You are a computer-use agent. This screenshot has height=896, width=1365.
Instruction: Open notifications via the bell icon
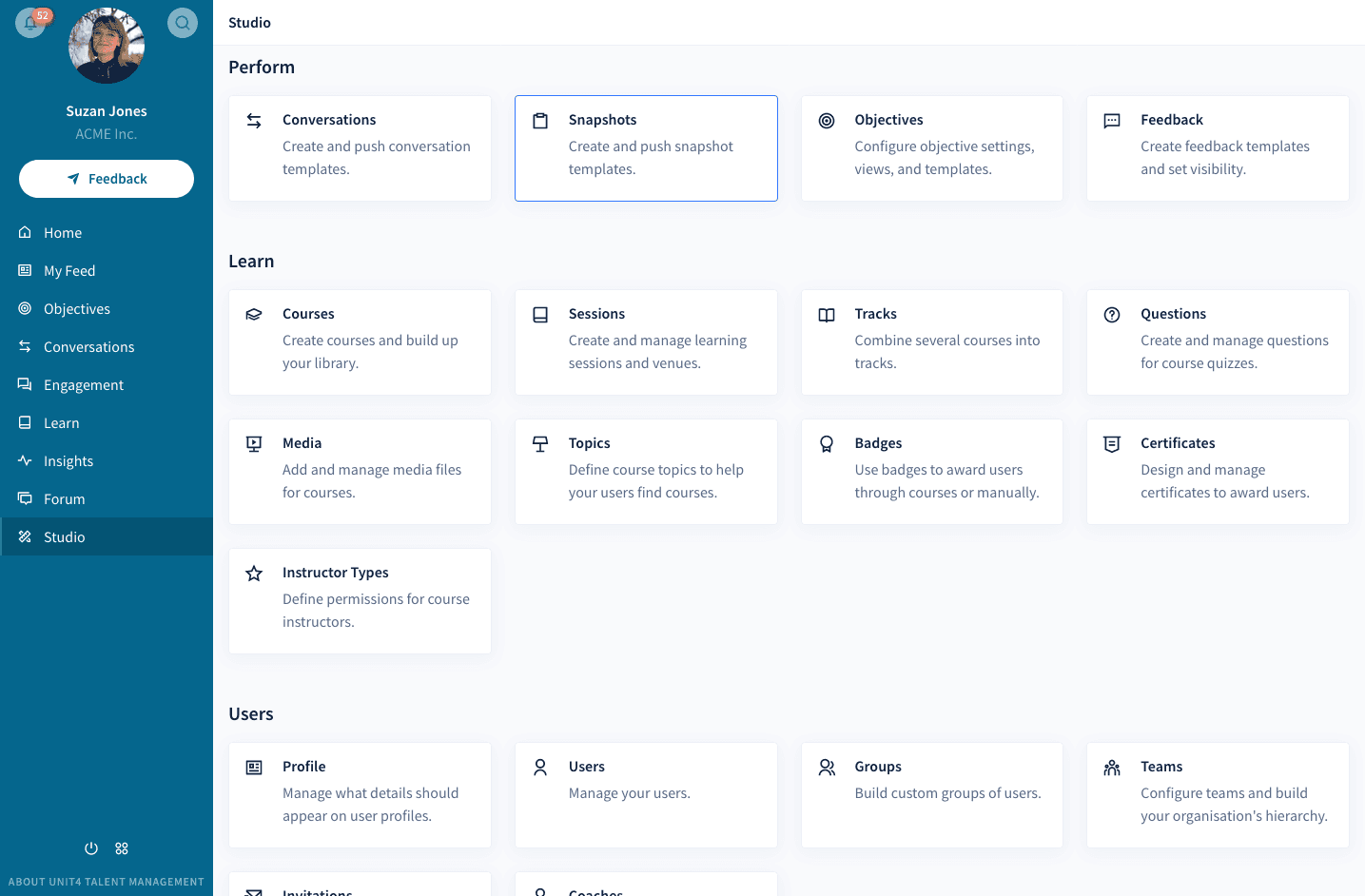(x=30, y=21)
